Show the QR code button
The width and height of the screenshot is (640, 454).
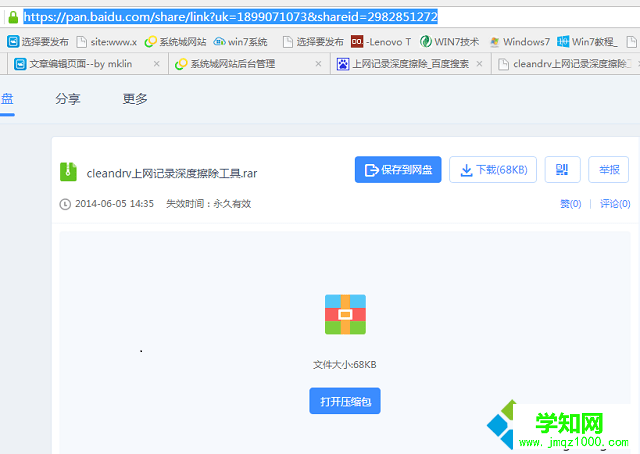(562, 169)
